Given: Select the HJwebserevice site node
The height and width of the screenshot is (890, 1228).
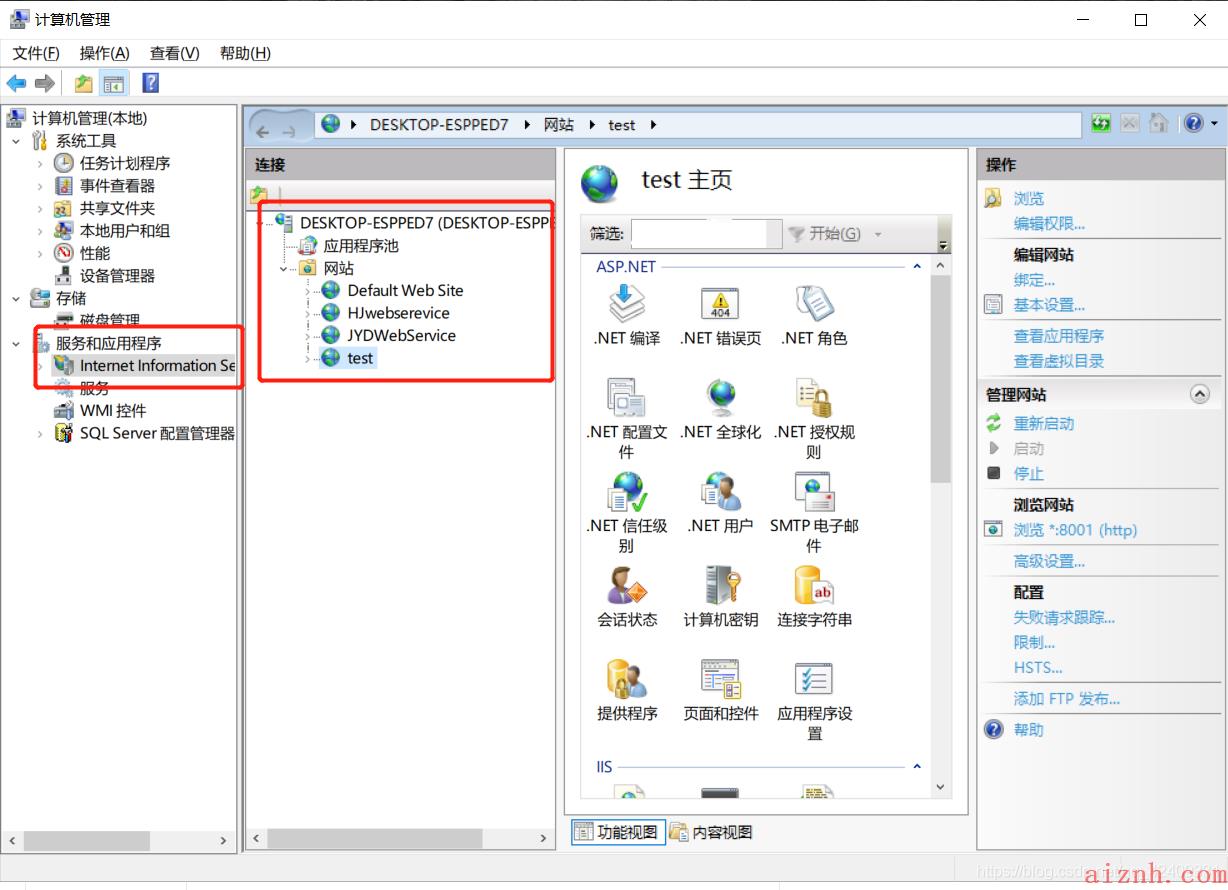Looking at the screenshot, I should [x=398, y=313].
